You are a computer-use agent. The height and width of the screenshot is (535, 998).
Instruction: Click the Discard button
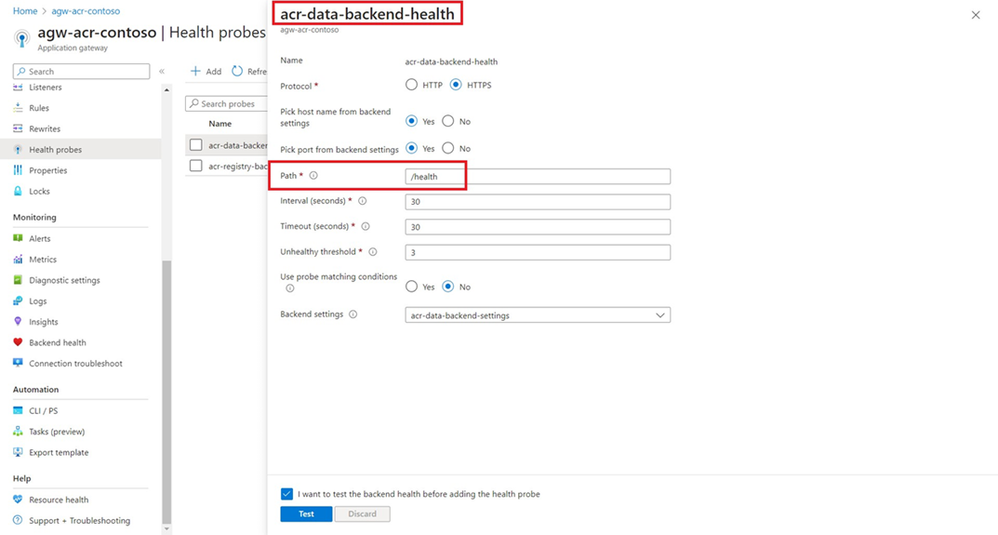click(362, 514)
